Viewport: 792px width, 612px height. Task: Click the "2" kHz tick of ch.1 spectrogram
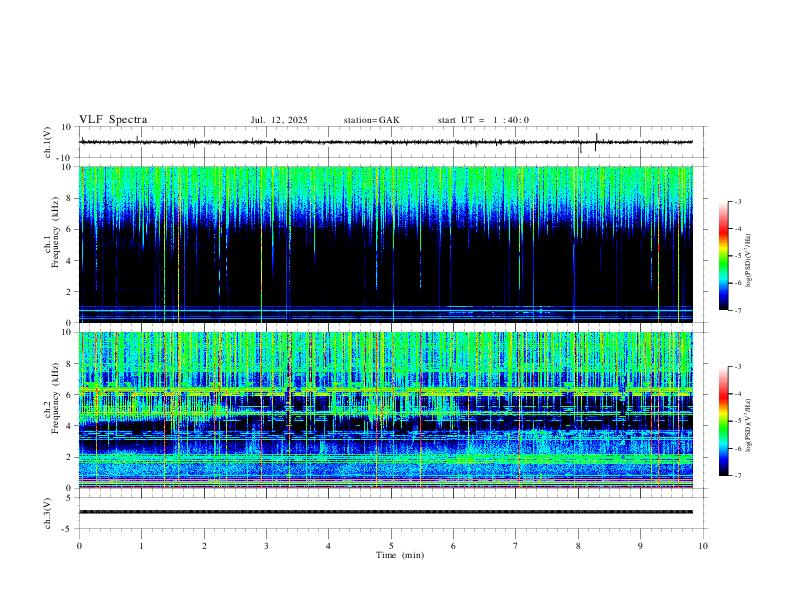[x=70, y=292]
